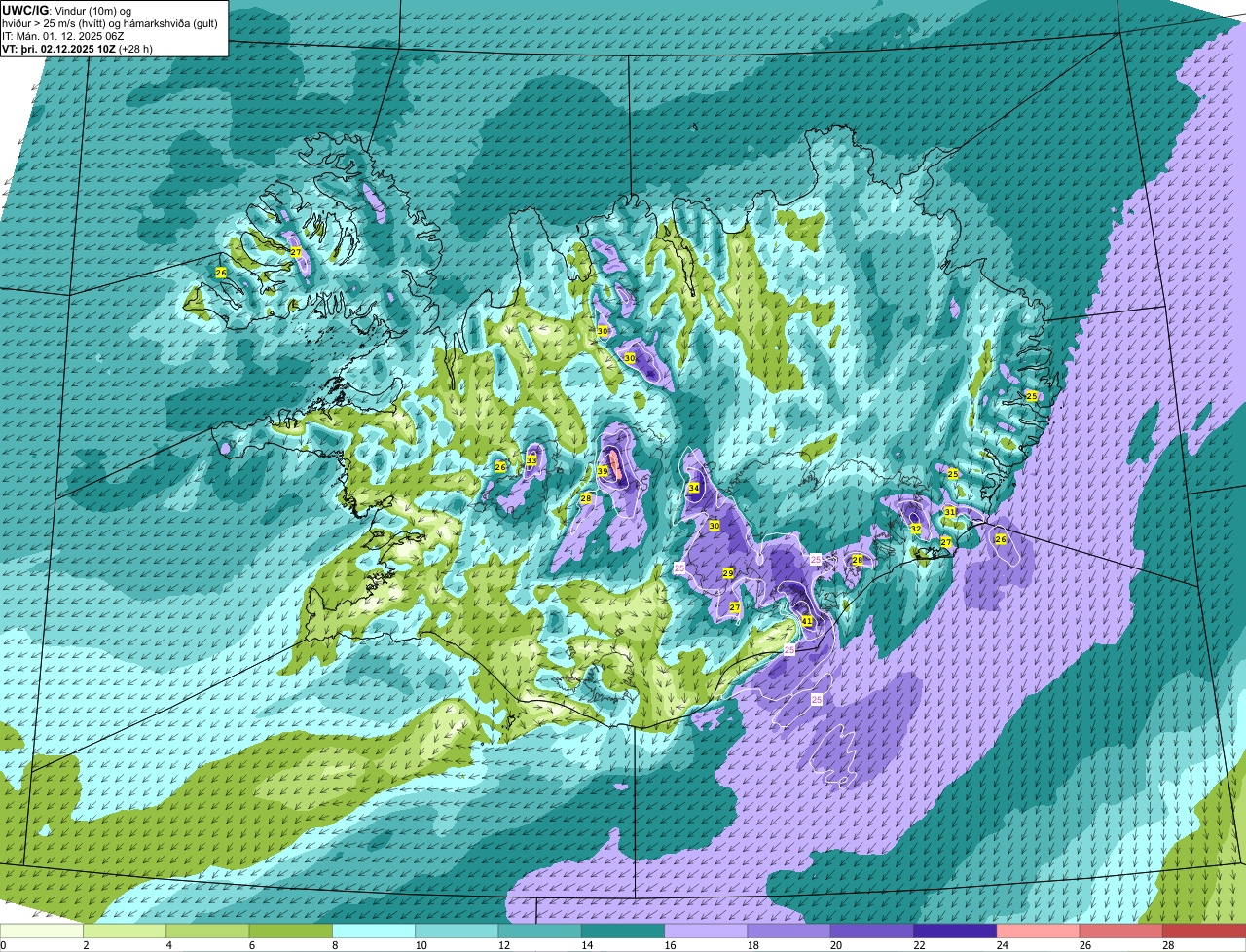This screenshot has height=952, width=1246.
Task: Pick the purple 20–22 m/s legend swatch
Action: point(872,931)
